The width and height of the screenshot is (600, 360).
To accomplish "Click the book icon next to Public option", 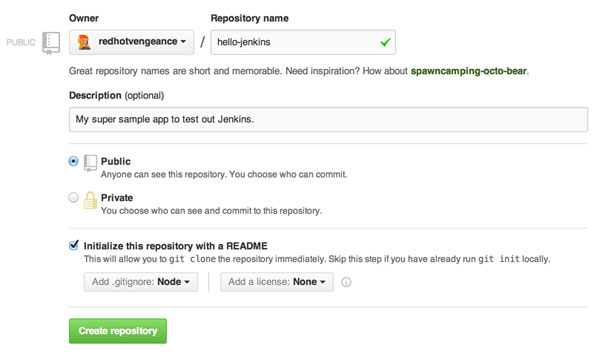I will (90, 163).
